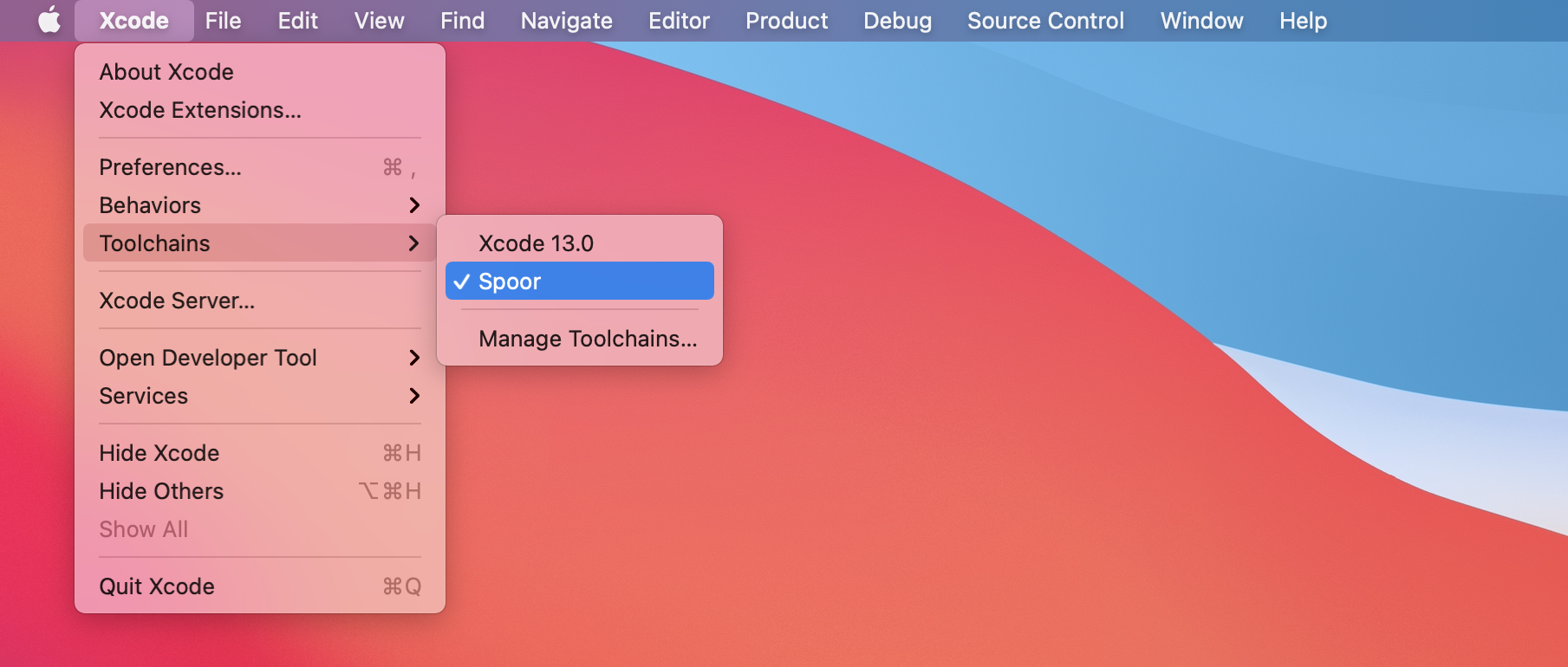Click the Show All item
Viewport: 1568px width, 667px height.
point(260,529)
